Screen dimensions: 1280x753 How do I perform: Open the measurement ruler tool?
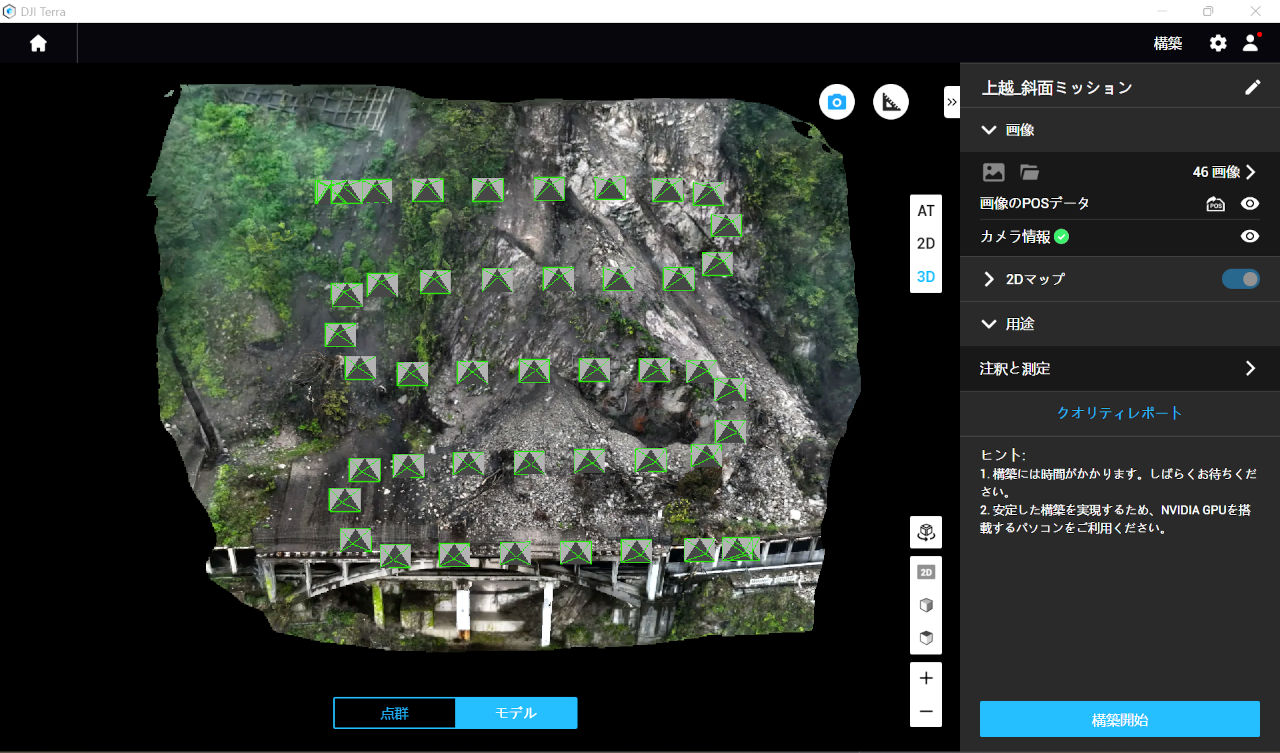click(890, 102)
